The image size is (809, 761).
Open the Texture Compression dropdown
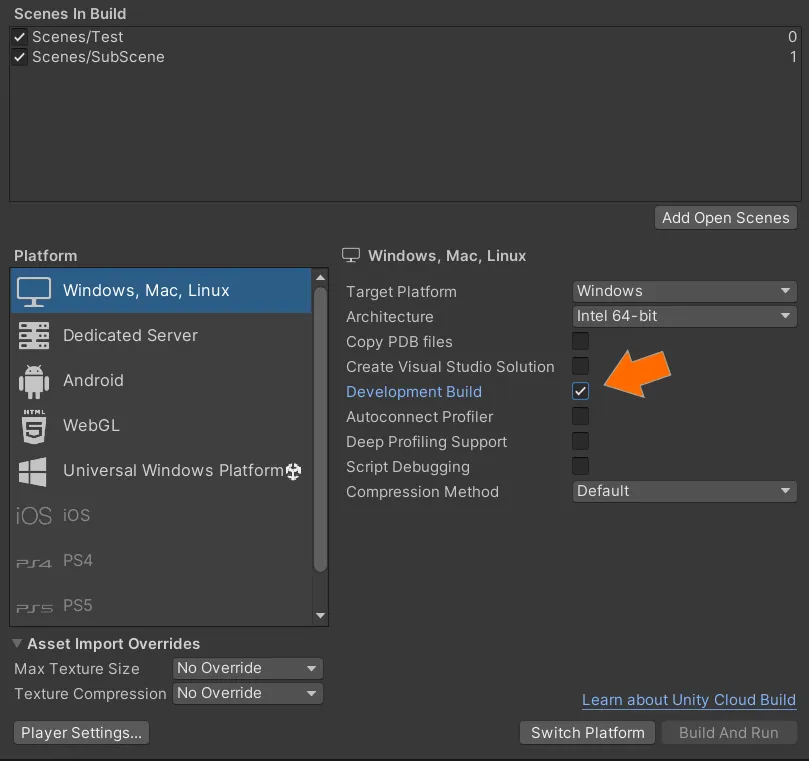248,693
